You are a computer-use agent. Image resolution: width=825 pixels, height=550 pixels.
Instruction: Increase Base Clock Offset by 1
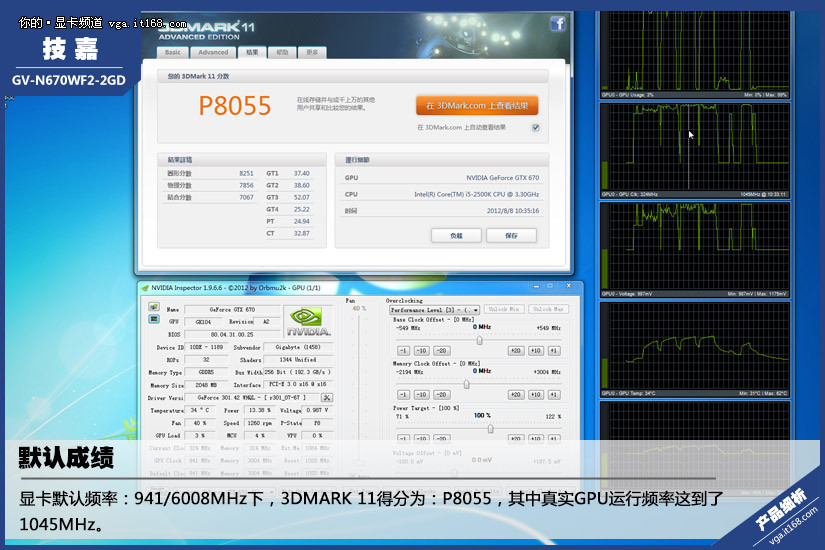(554, 351)
